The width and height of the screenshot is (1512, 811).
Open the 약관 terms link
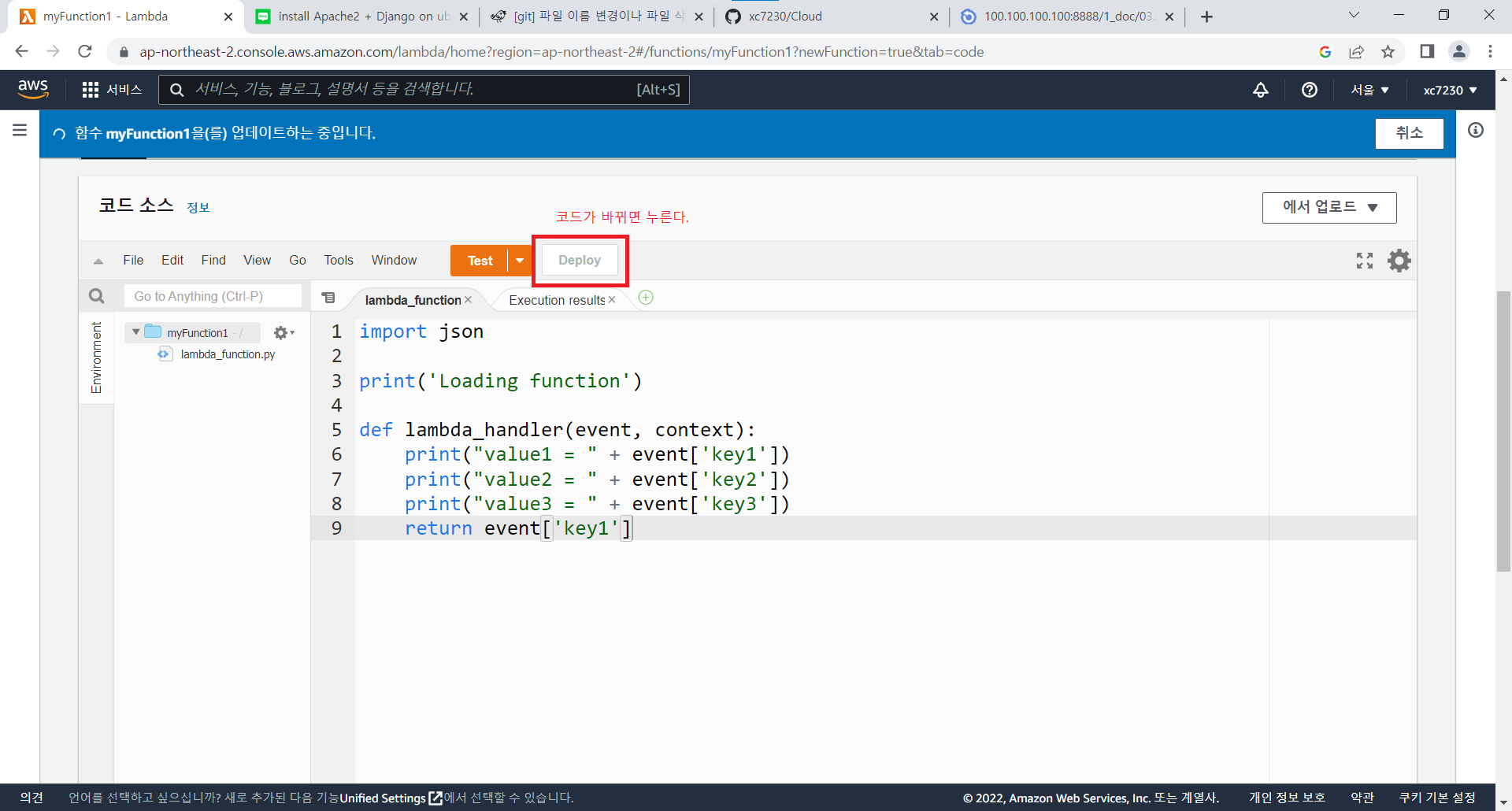coord(1362,798)
